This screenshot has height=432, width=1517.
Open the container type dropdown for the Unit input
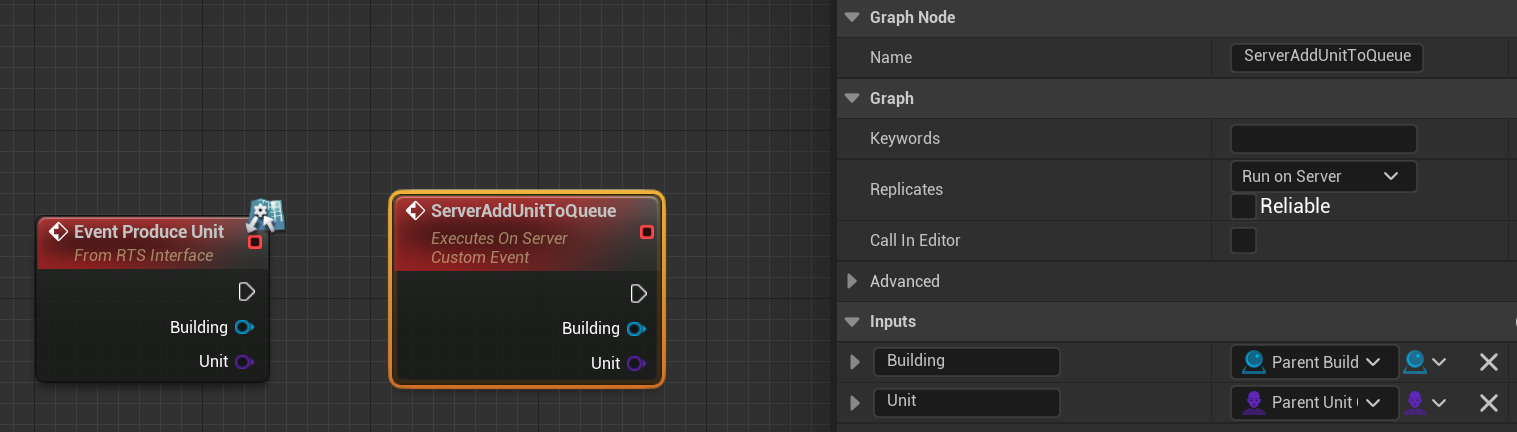point(1425,402)
